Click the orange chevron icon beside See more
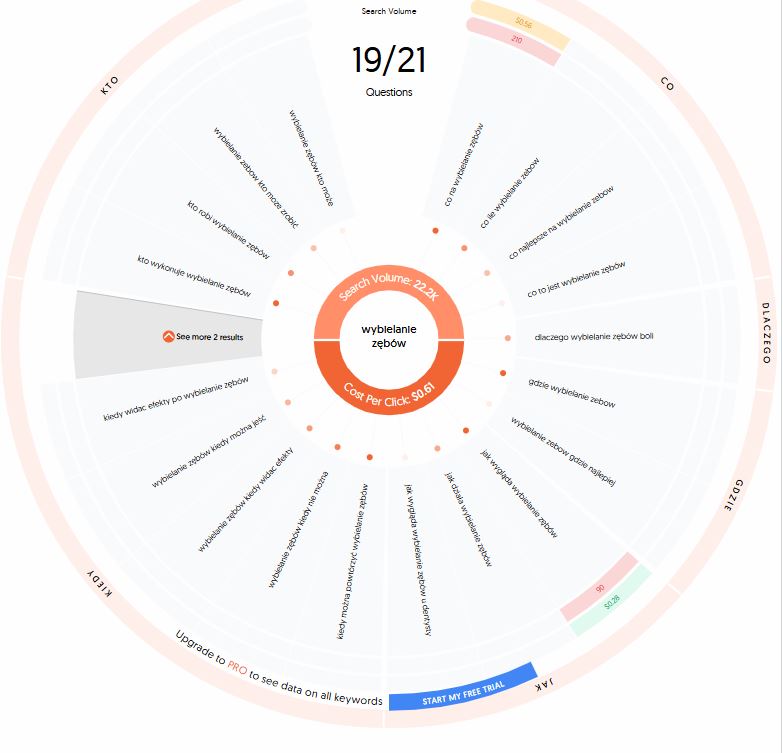Viewport: 783px width, 753px height. tap(168, 337)
